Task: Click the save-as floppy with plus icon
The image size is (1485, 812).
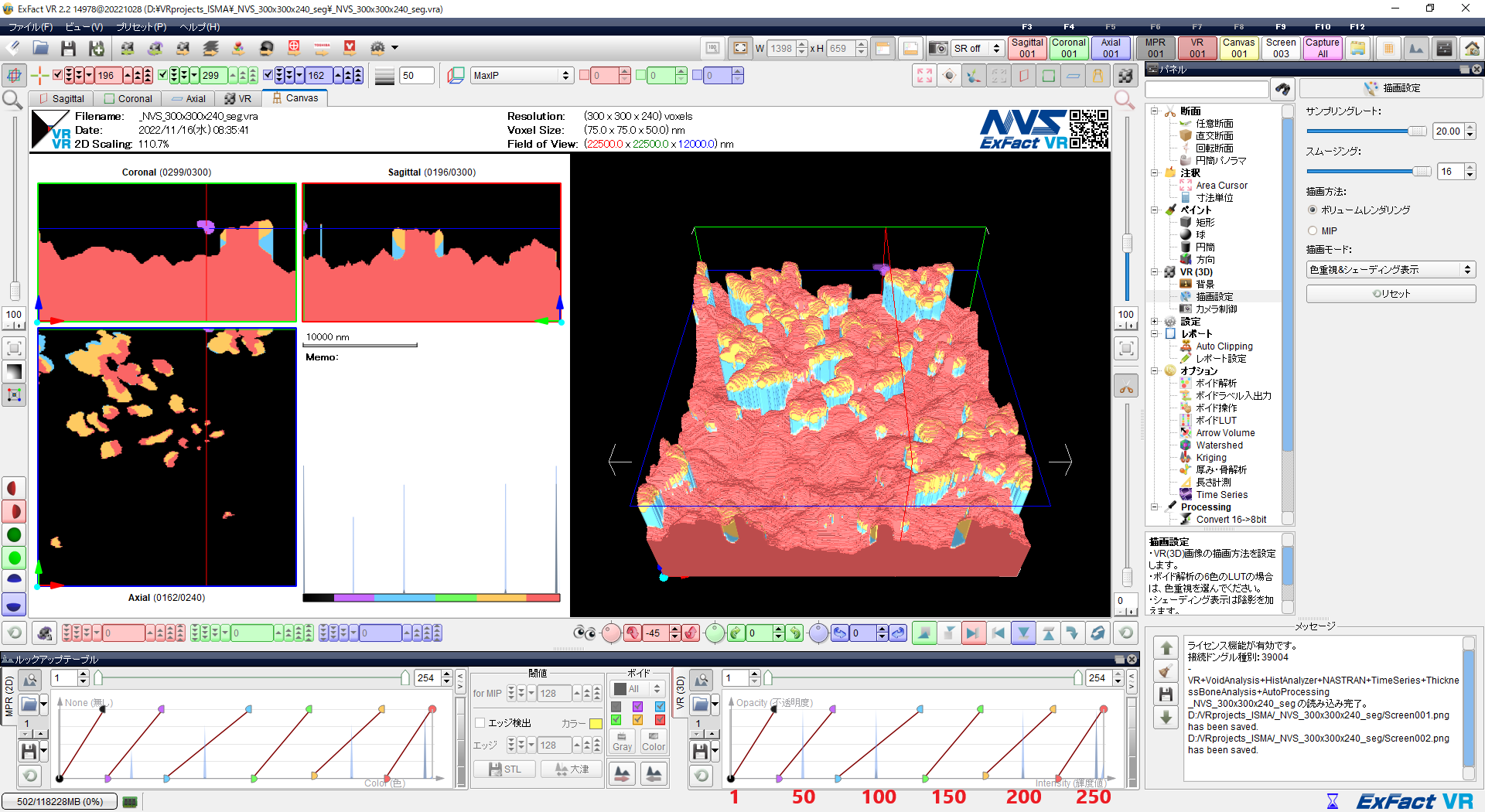Action: click(96, 48)
